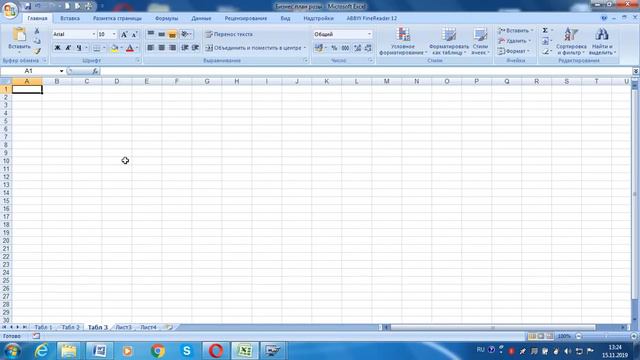Click the fx insert function button
The image size is (640, 360).
(x=95, y=71)
